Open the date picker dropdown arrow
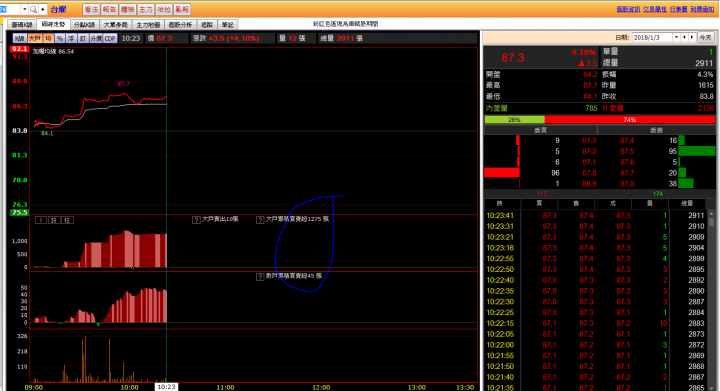This screenshot has height=391, width=720. click(x=676, y=37)
